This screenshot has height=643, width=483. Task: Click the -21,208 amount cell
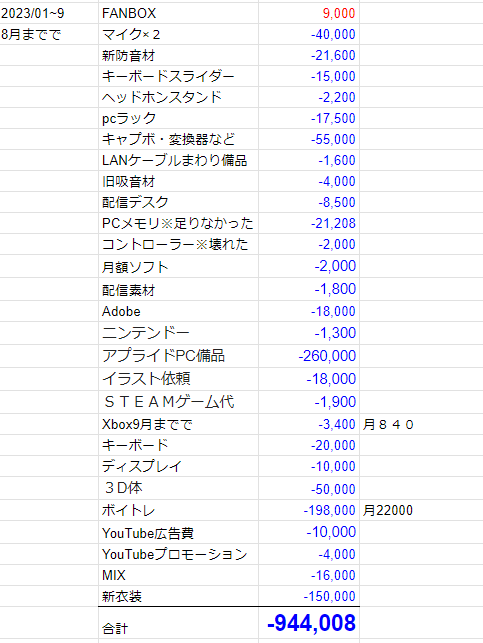[309, 223]
